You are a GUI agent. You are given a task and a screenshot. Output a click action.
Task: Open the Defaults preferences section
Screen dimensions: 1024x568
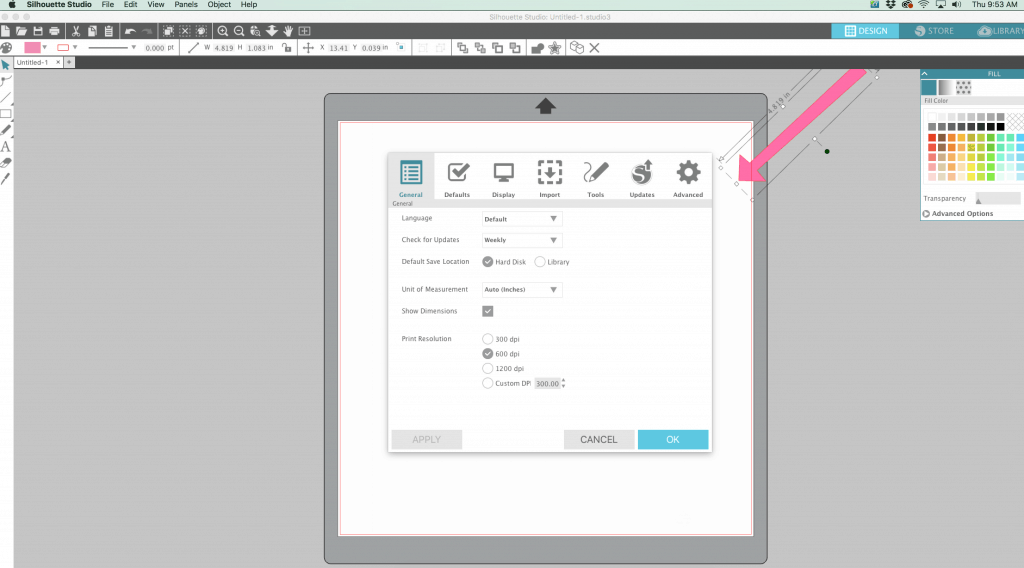tap(457, 179)
